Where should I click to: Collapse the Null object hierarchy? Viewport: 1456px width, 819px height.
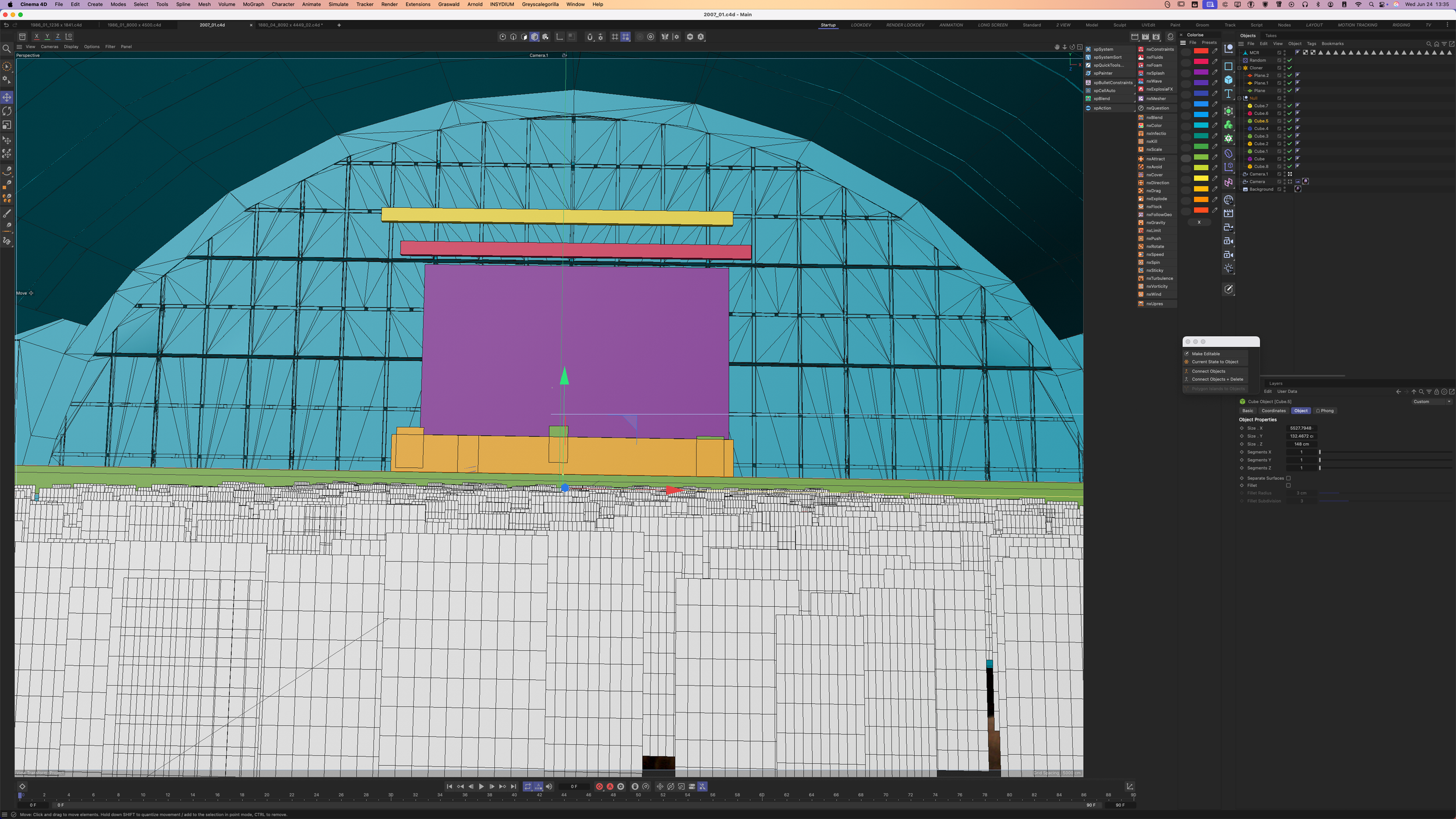click(x=1239, y=98)
